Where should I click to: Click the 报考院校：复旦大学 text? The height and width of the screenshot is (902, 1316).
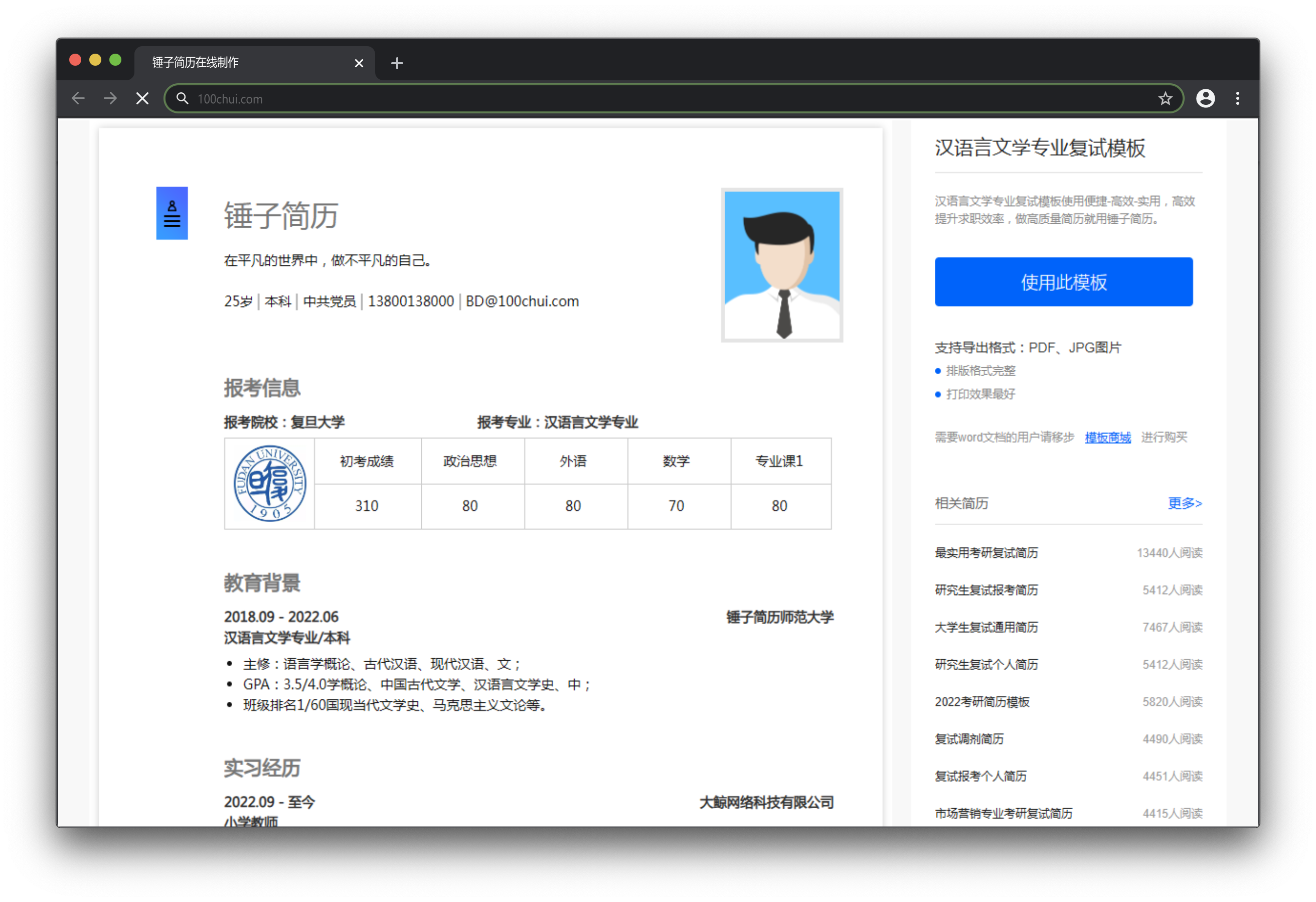pyautogui.click(x=284, y=422)
